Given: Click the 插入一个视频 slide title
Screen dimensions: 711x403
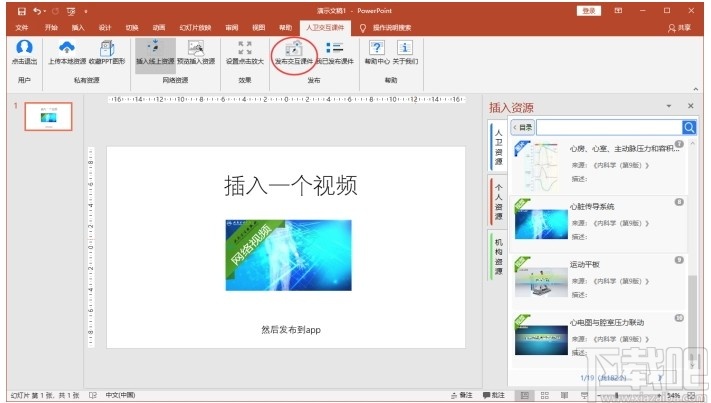Looking at the screenshot, I should tap(291, 185).
